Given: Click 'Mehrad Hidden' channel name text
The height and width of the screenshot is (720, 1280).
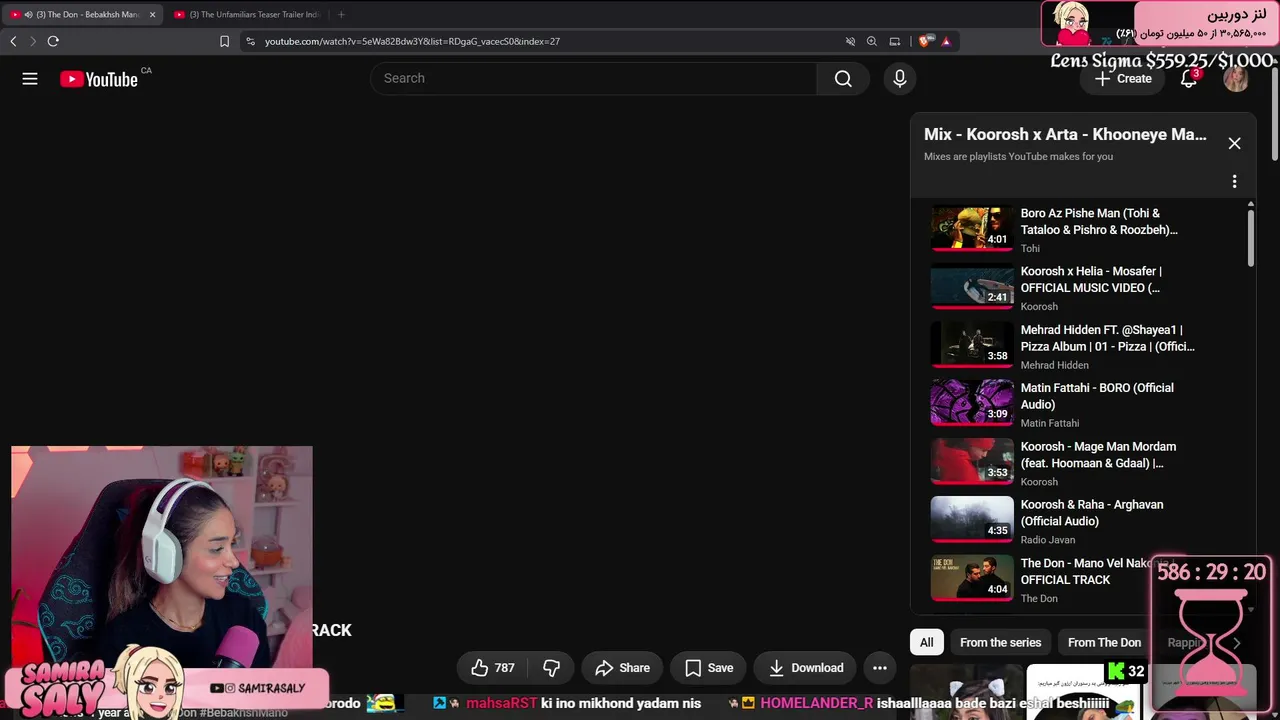Looking at the screenshot, I should [1054, 365].
